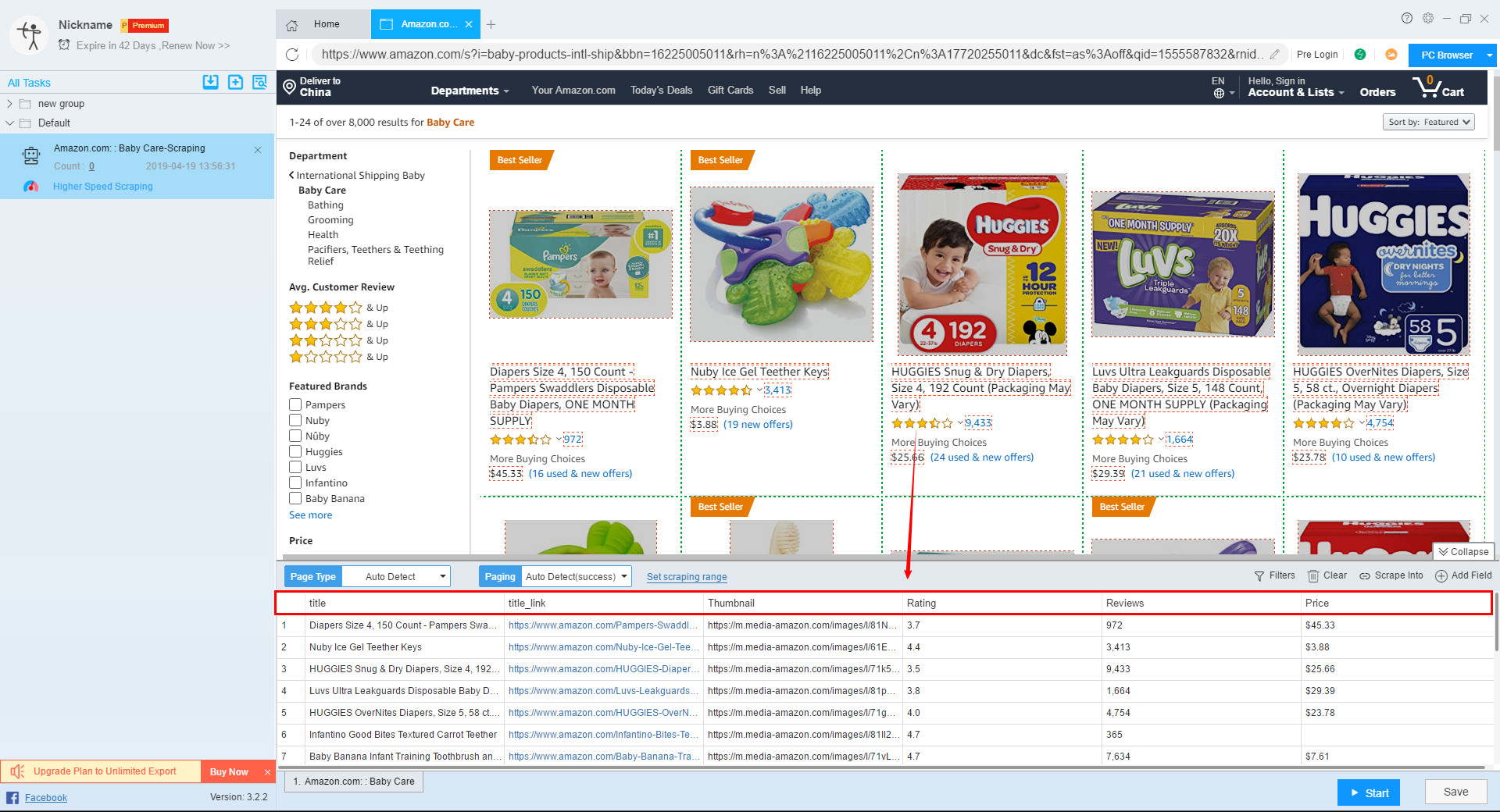This screenshot has width=1500, height=812.
Task: Click the Home icon tab
Action: coord(291,25)
